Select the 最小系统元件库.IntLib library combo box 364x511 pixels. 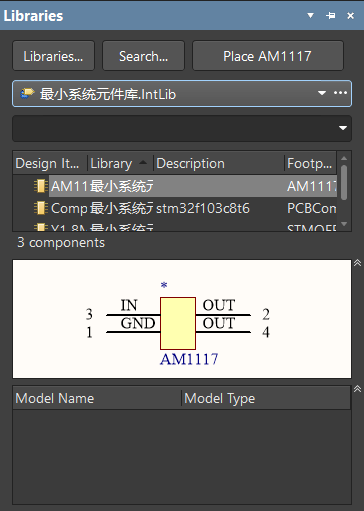click(182, 93)
